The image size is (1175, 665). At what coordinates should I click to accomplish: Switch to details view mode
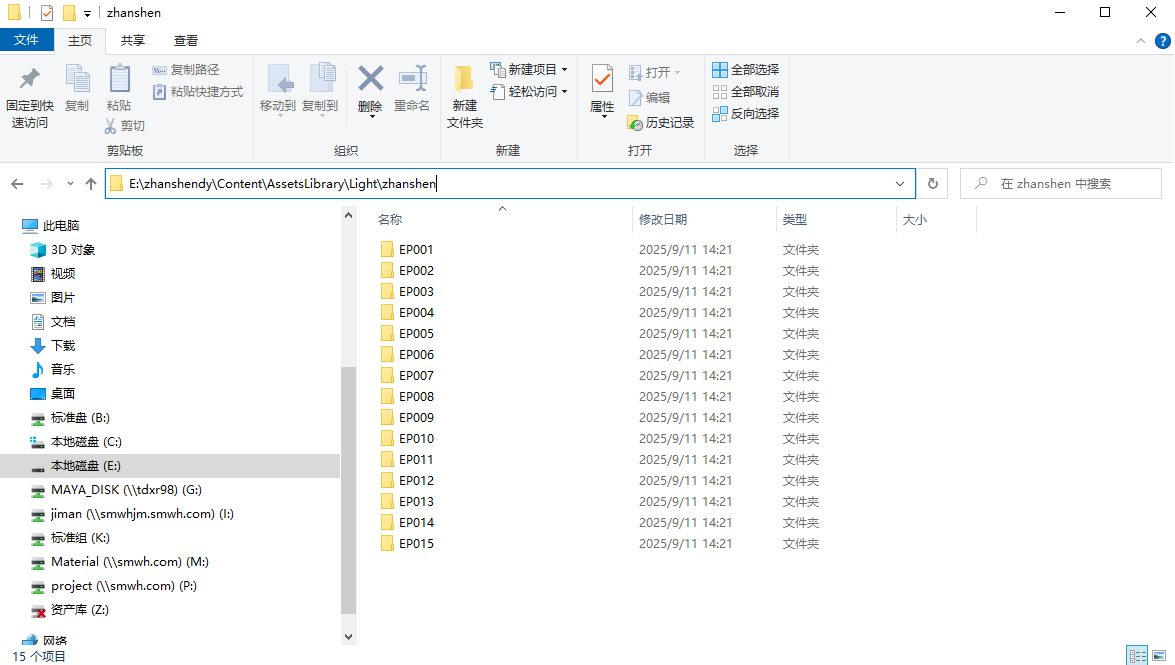click(1137, 656)
